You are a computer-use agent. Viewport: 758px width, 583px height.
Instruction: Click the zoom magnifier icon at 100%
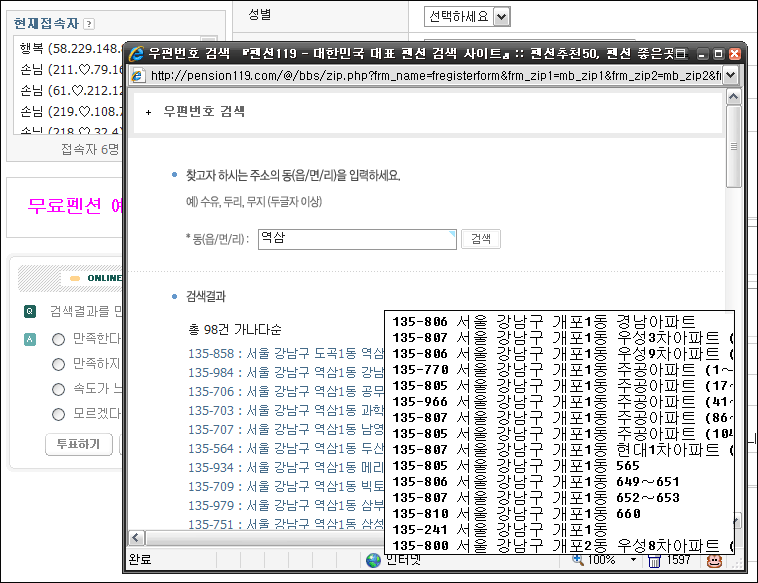pos(578,560)
